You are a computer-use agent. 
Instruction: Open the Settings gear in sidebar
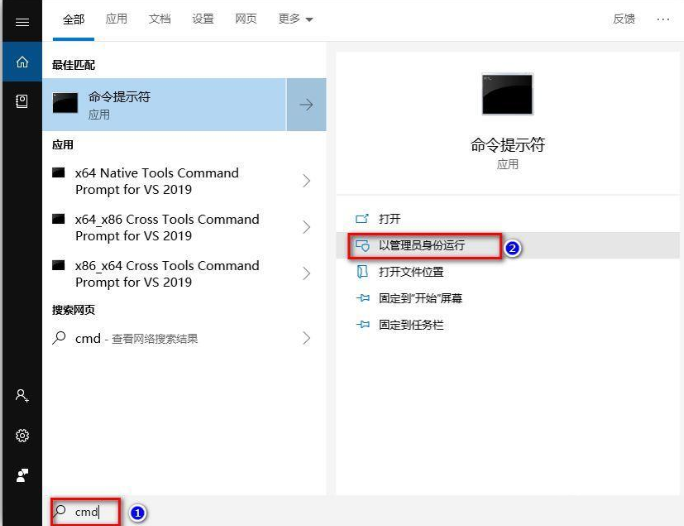tap(22, 435)
